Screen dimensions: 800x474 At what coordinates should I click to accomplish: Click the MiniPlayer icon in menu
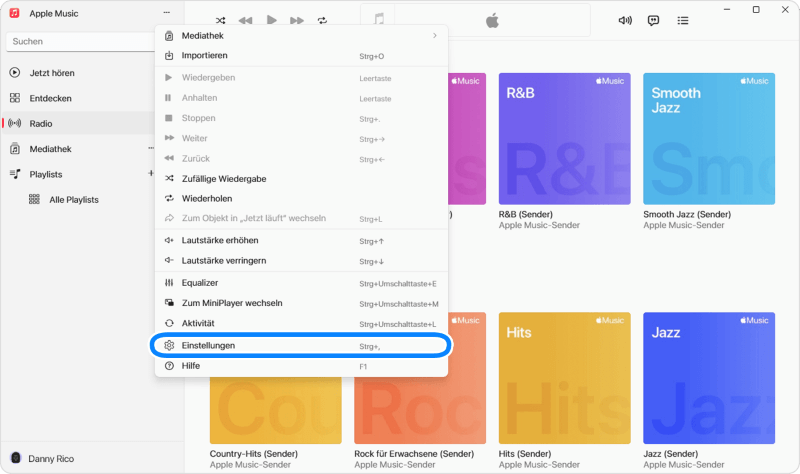[169, 303]
